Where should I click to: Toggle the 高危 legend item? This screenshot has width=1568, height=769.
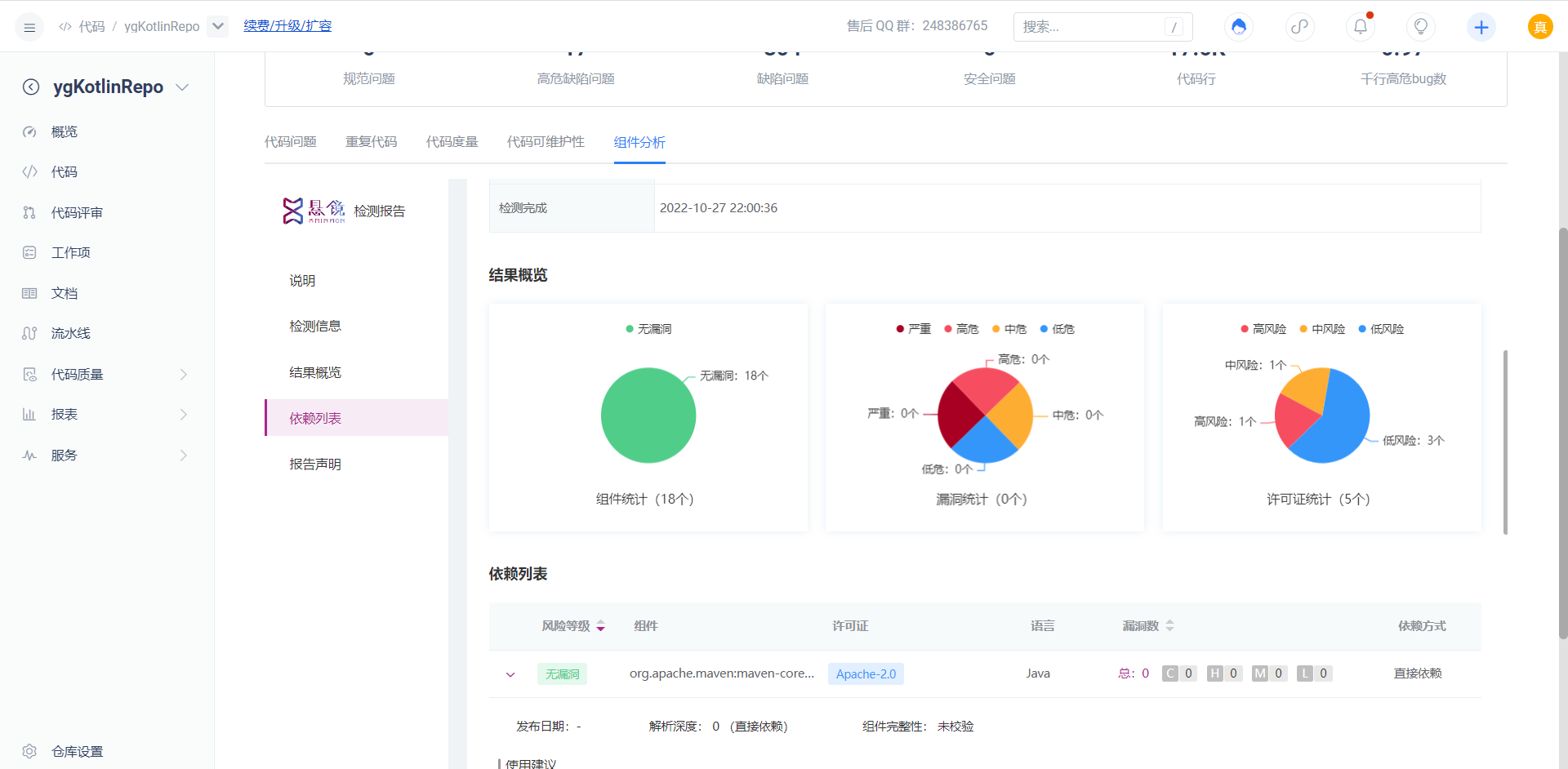point(961,329)
